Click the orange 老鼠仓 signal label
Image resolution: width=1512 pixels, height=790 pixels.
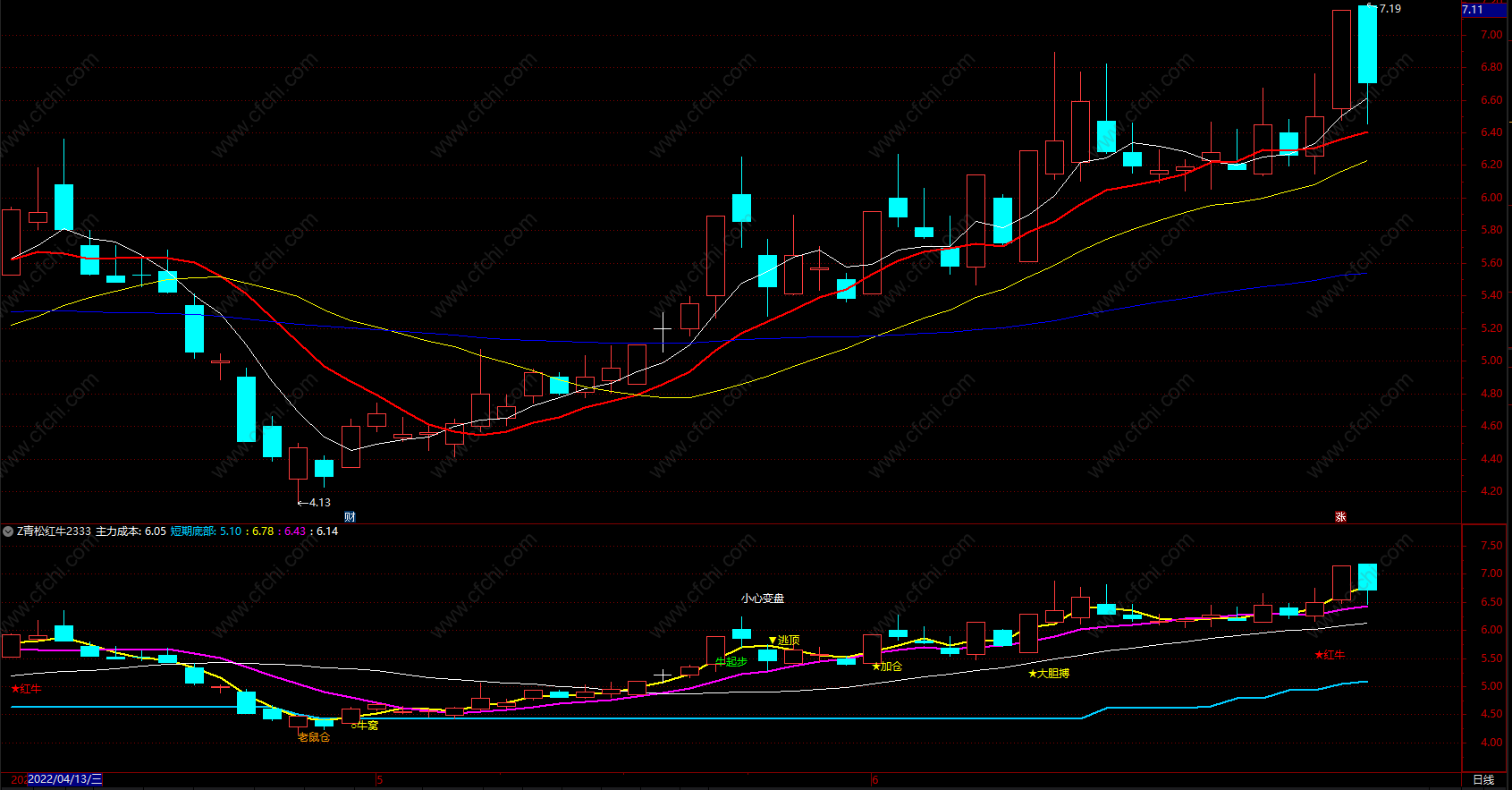point(314,737)
